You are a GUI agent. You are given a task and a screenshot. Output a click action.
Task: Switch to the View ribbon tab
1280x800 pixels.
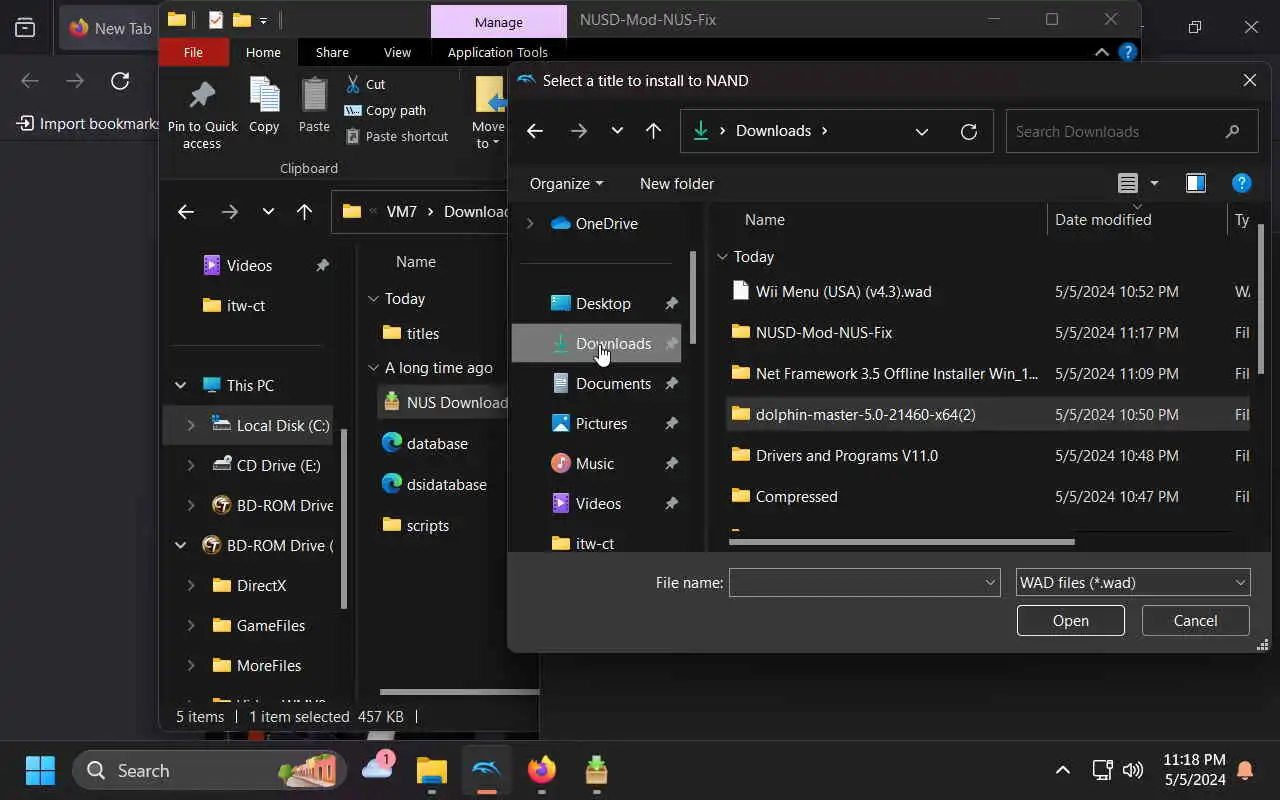(397, 52)
